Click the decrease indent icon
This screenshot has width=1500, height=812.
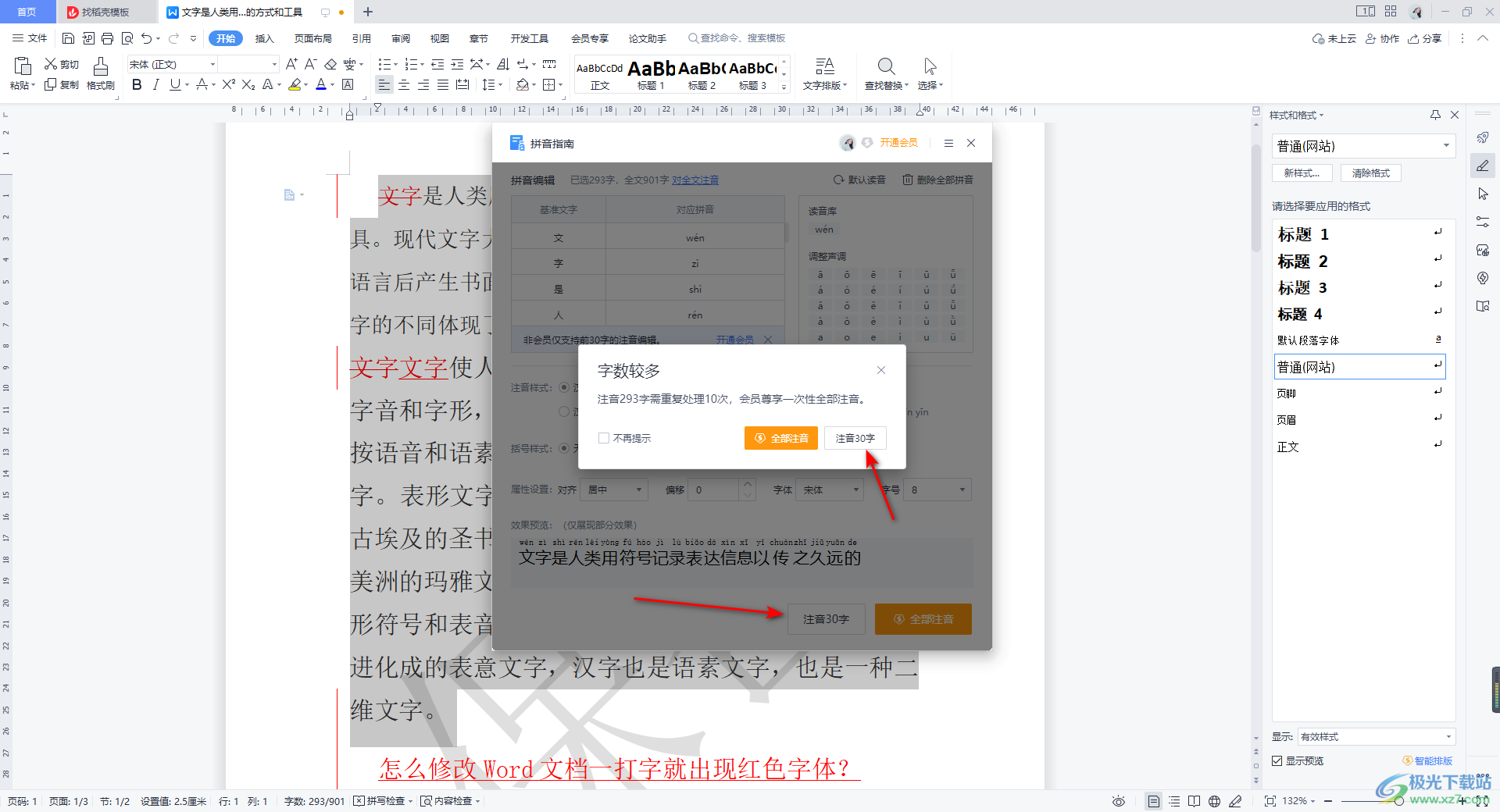click(437, 64)
